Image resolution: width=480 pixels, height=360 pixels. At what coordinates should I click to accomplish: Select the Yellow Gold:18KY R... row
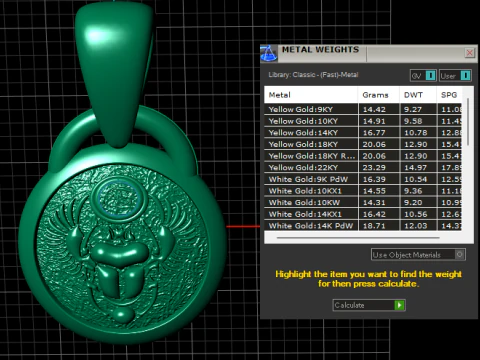[x=363, y=156]
